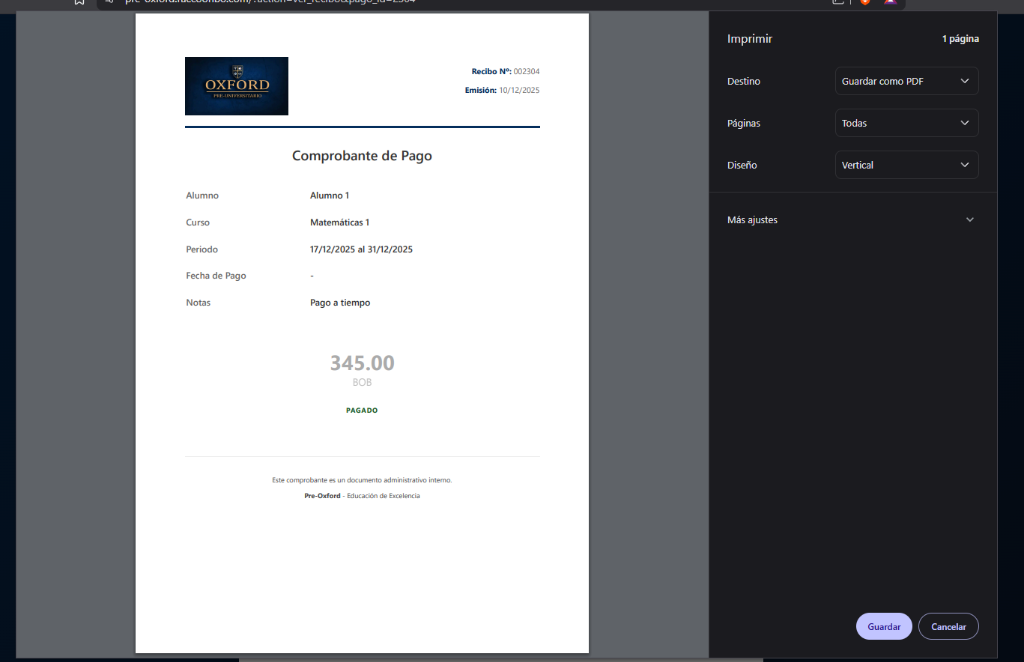Click the Brave shield icon in the address bar

[864, 2]
